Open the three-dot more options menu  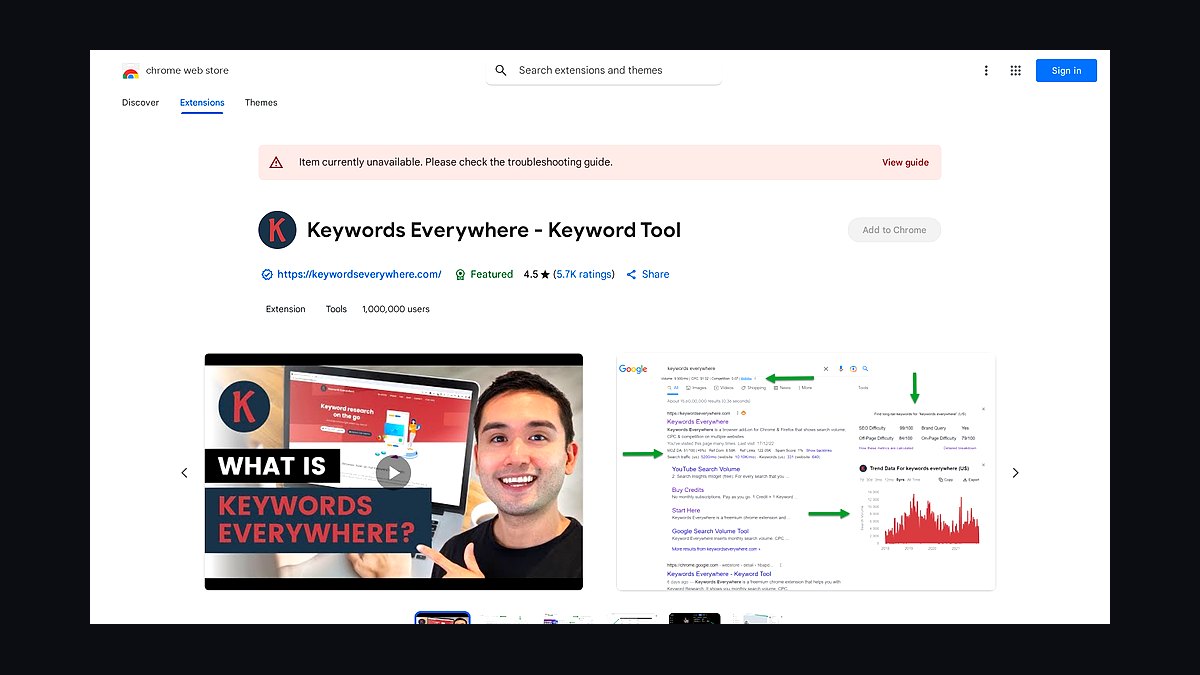click(x=986, y=71)
